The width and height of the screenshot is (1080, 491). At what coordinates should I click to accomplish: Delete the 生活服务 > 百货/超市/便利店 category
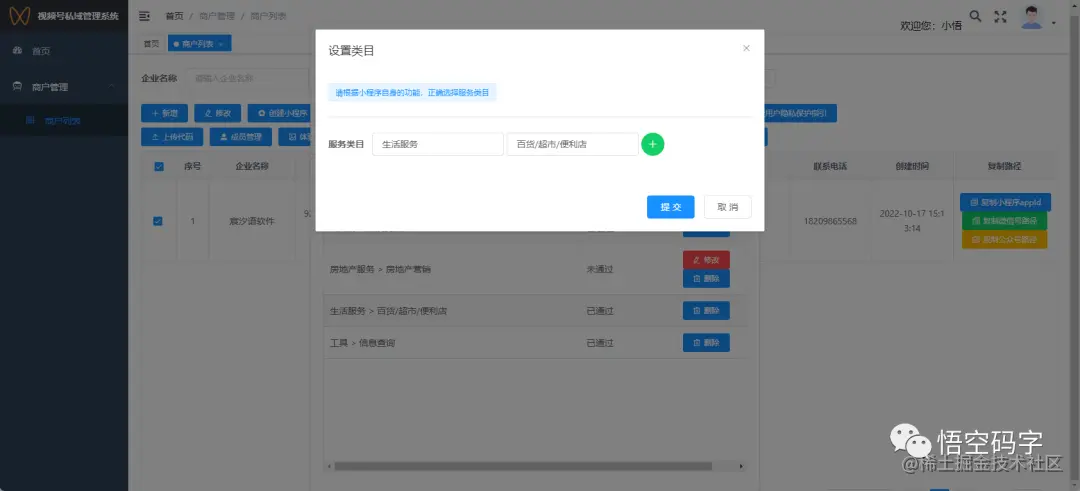pos(706,311)
